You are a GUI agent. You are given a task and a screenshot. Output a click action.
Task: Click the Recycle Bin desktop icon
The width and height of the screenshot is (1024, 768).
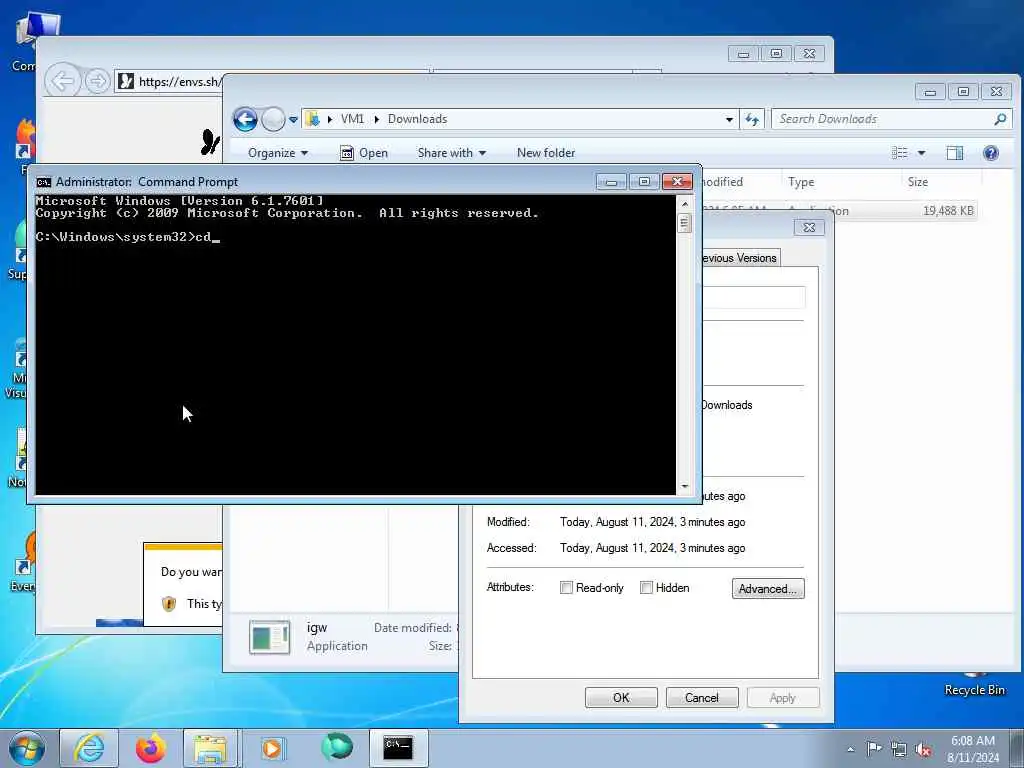tap(974, 684)
